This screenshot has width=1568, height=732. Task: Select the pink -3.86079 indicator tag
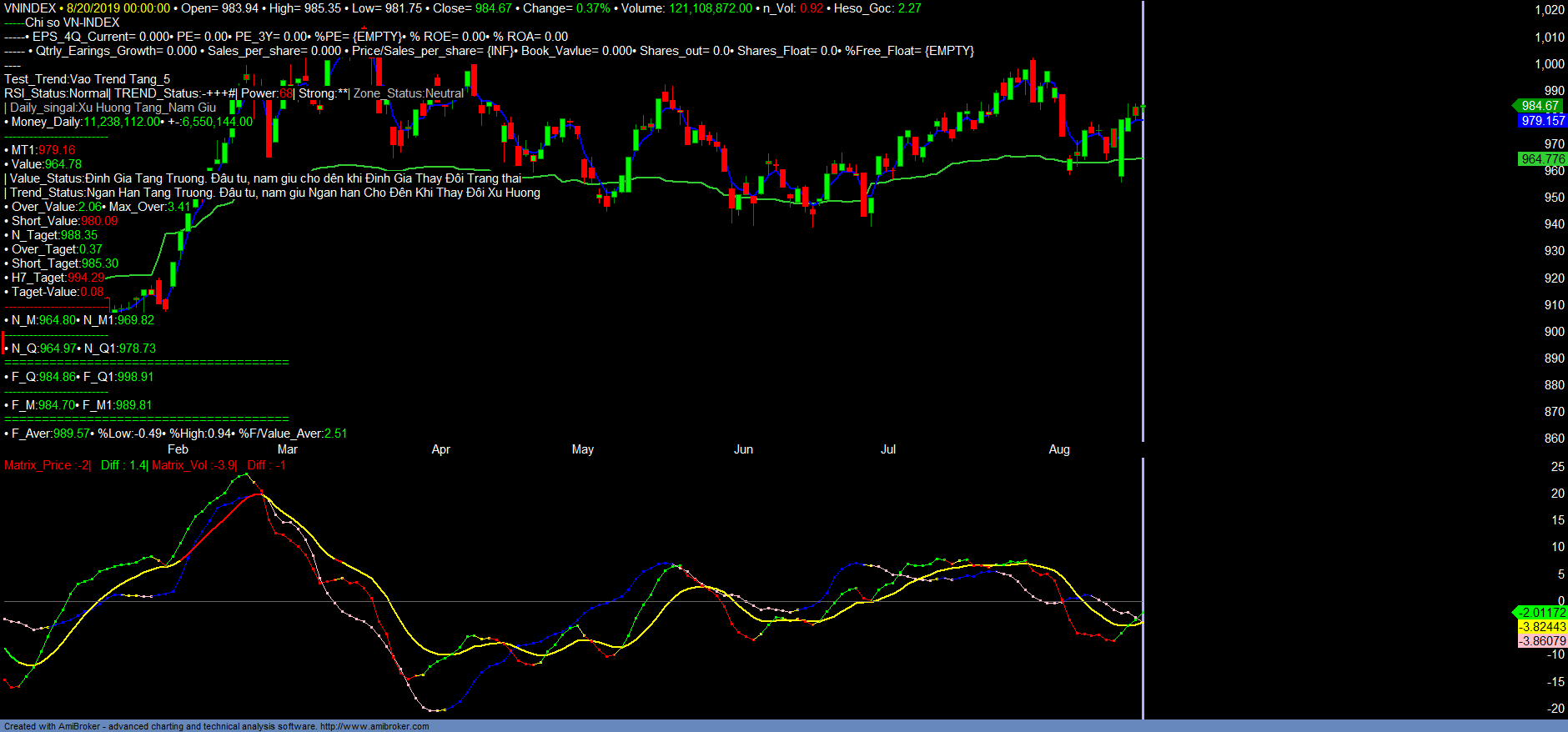pyautogui.click(x=1542, y=641)
